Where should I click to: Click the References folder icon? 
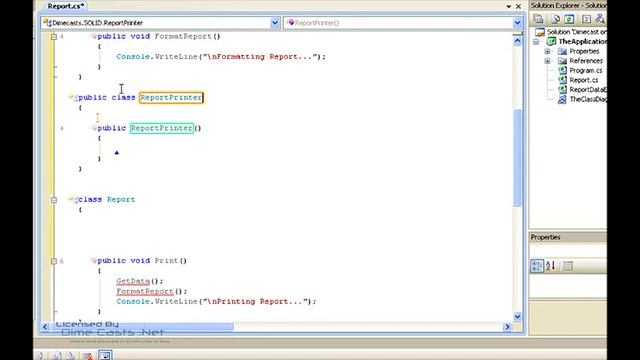562,61
